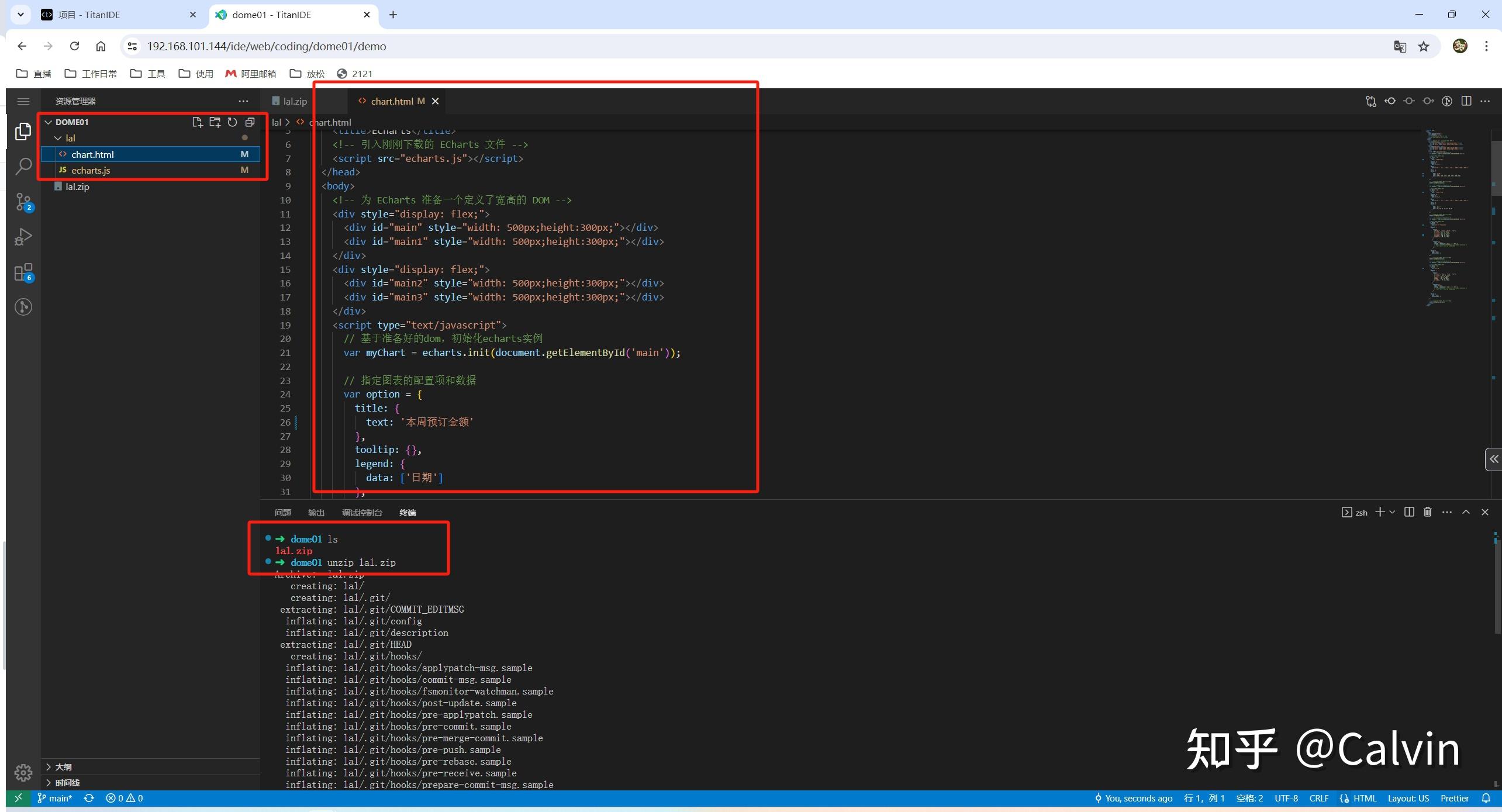This screenshot has width=1502, height=812.
Task: Expand the right-side collapsed panel arrow
Action: click(1493, 459)
